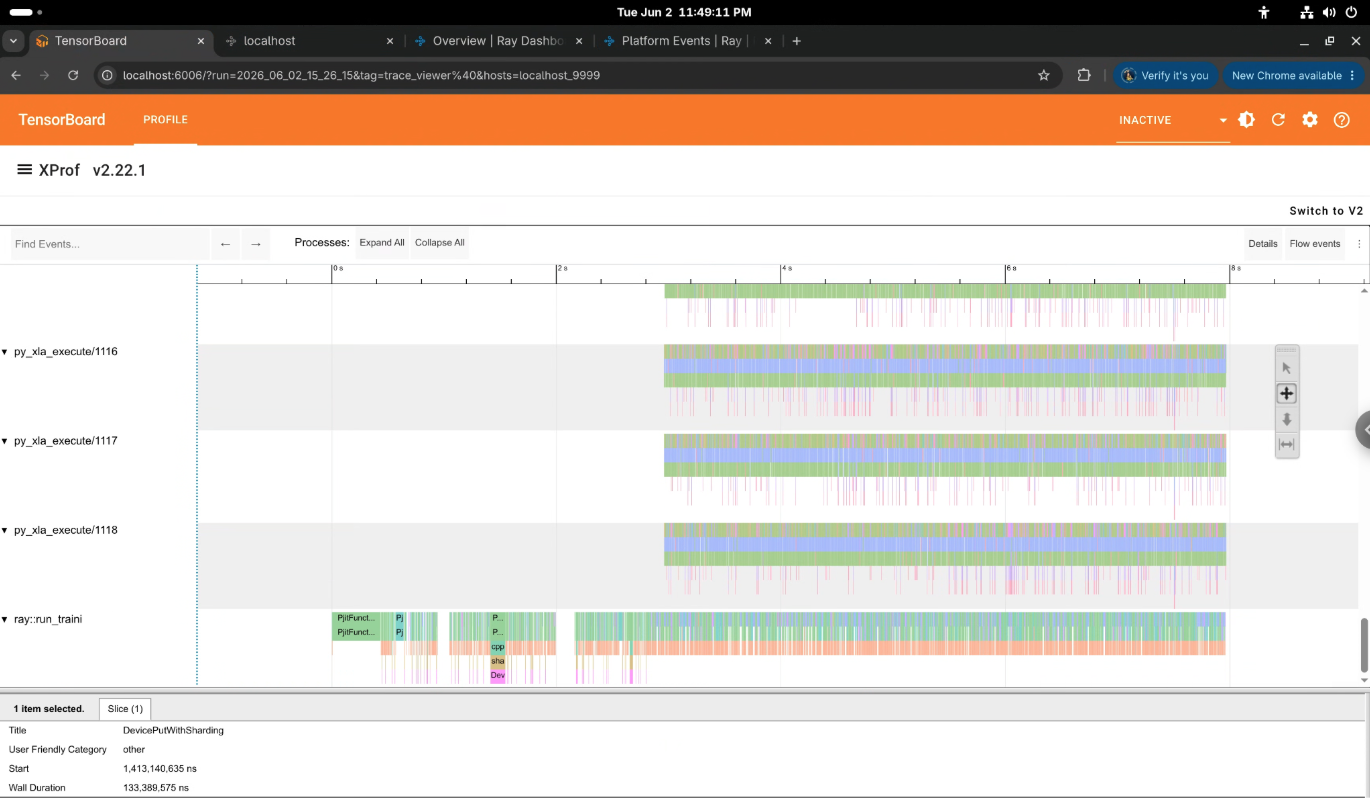
Task: Jump to previous find result arrow
Action: tap(225, 244)
